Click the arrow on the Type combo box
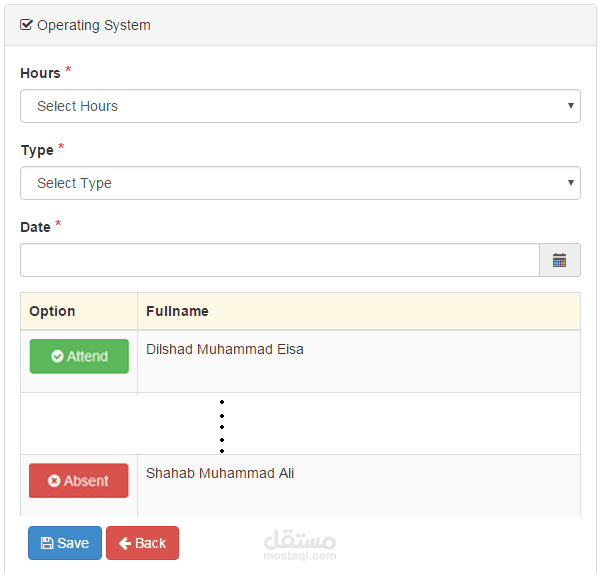Image resolution: width=601 pixels, height=573 pixels. [x=570, y=183]
